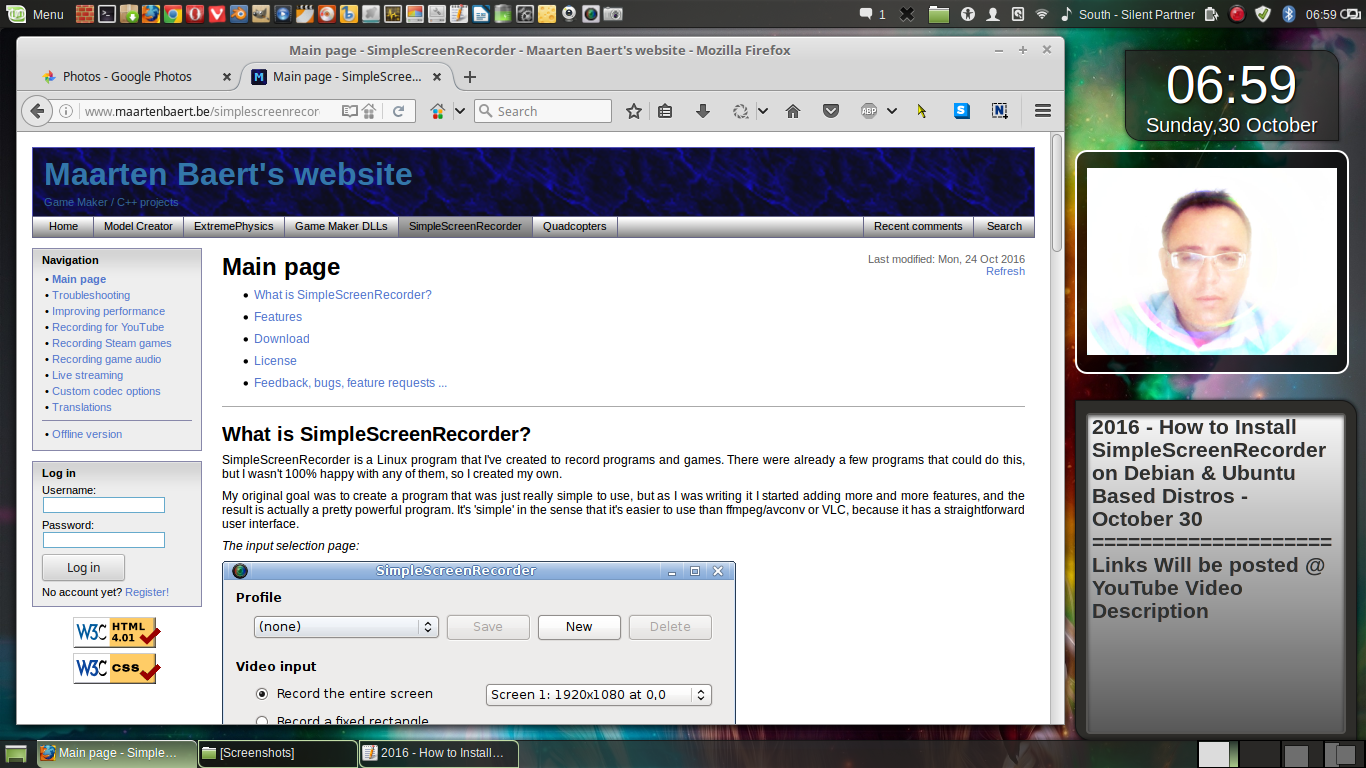Open Recent comments nav tab
Screen dimensions: 1366x768
point(918,226)
